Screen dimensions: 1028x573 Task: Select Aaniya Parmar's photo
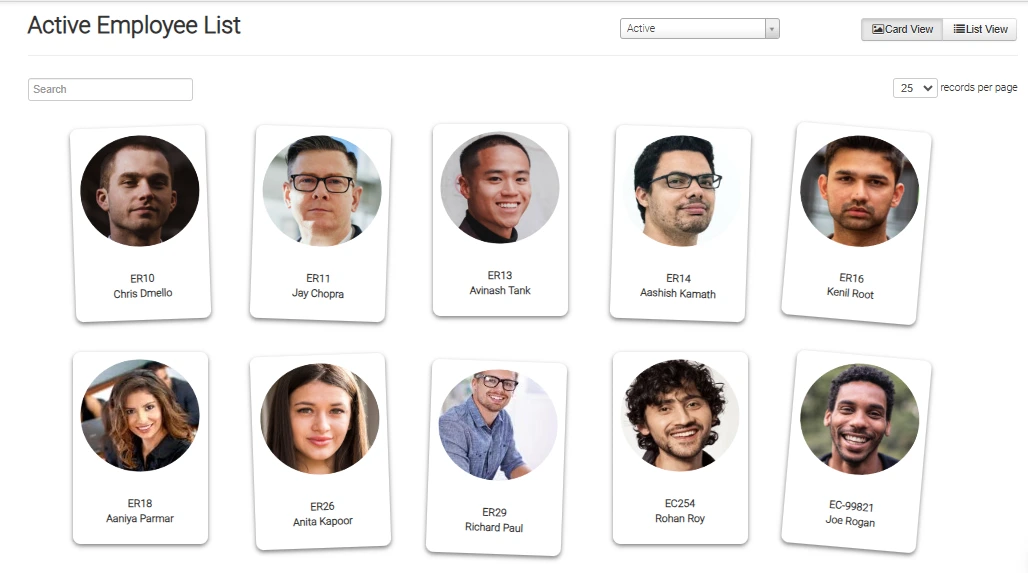[x=140, y=415]
